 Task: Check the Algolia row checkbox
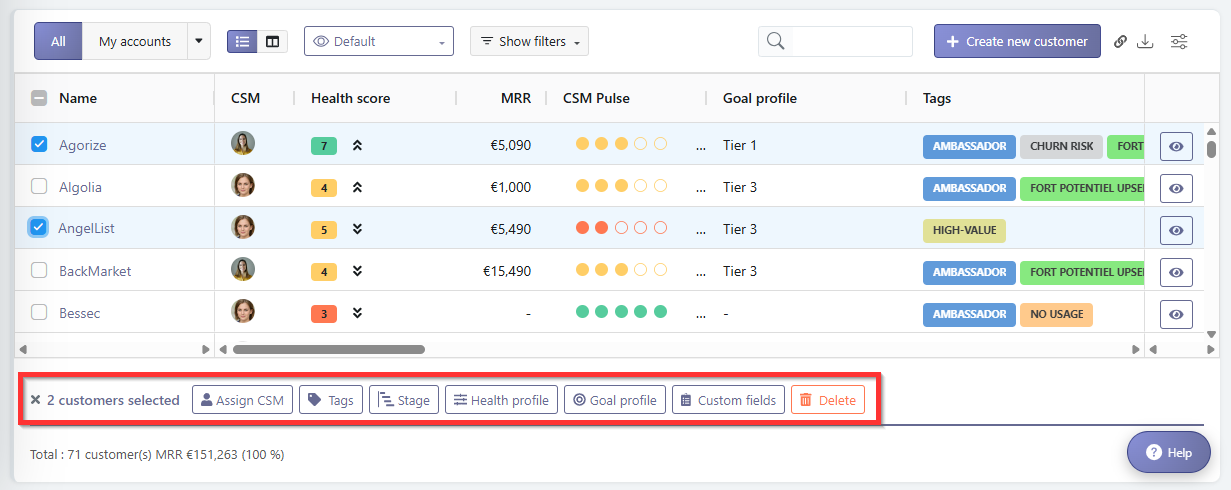(x=39, y=186)
